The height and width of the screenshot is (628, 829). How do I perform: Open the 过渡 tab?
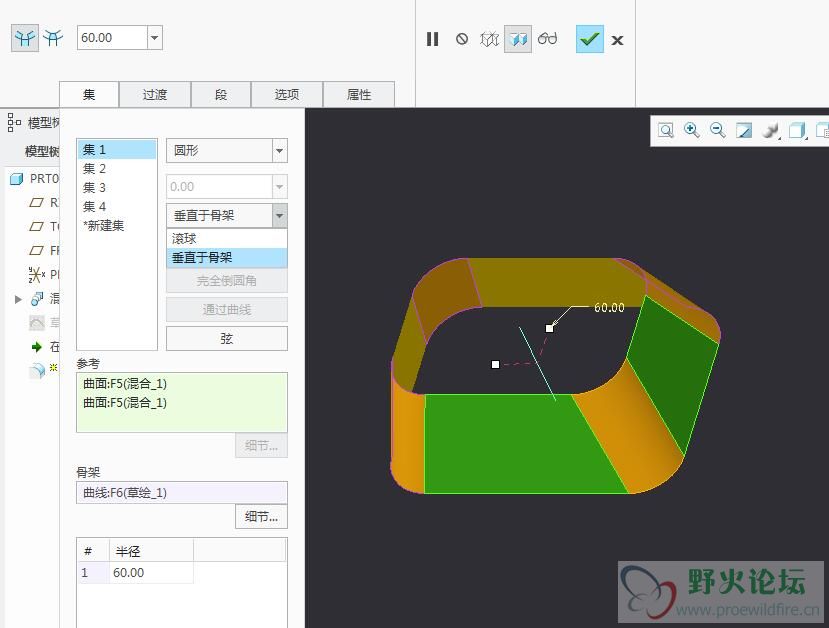point(155,95)
